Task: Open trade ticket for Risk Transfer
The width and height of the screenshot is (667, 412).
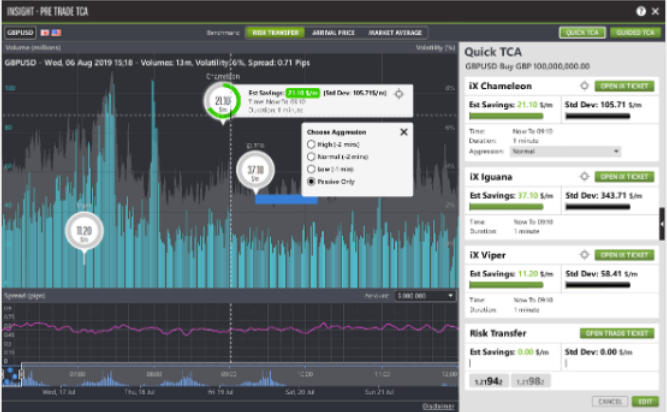Action: tap(617, 333)
